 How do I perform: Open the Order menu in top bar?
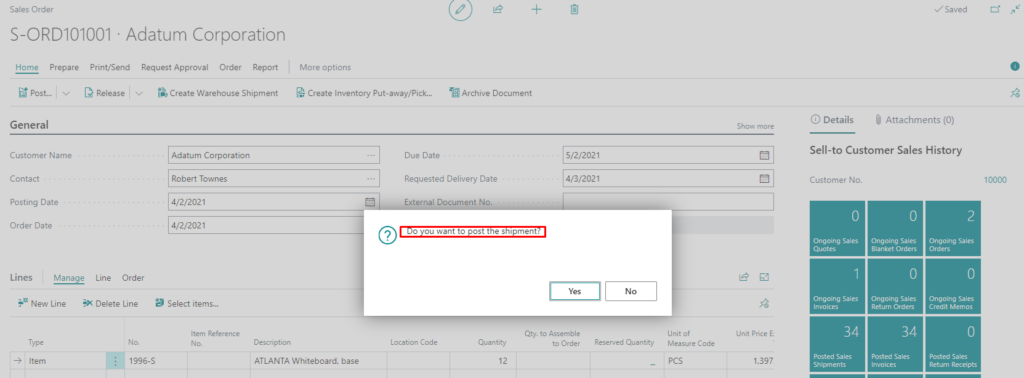tap(231, 67)
